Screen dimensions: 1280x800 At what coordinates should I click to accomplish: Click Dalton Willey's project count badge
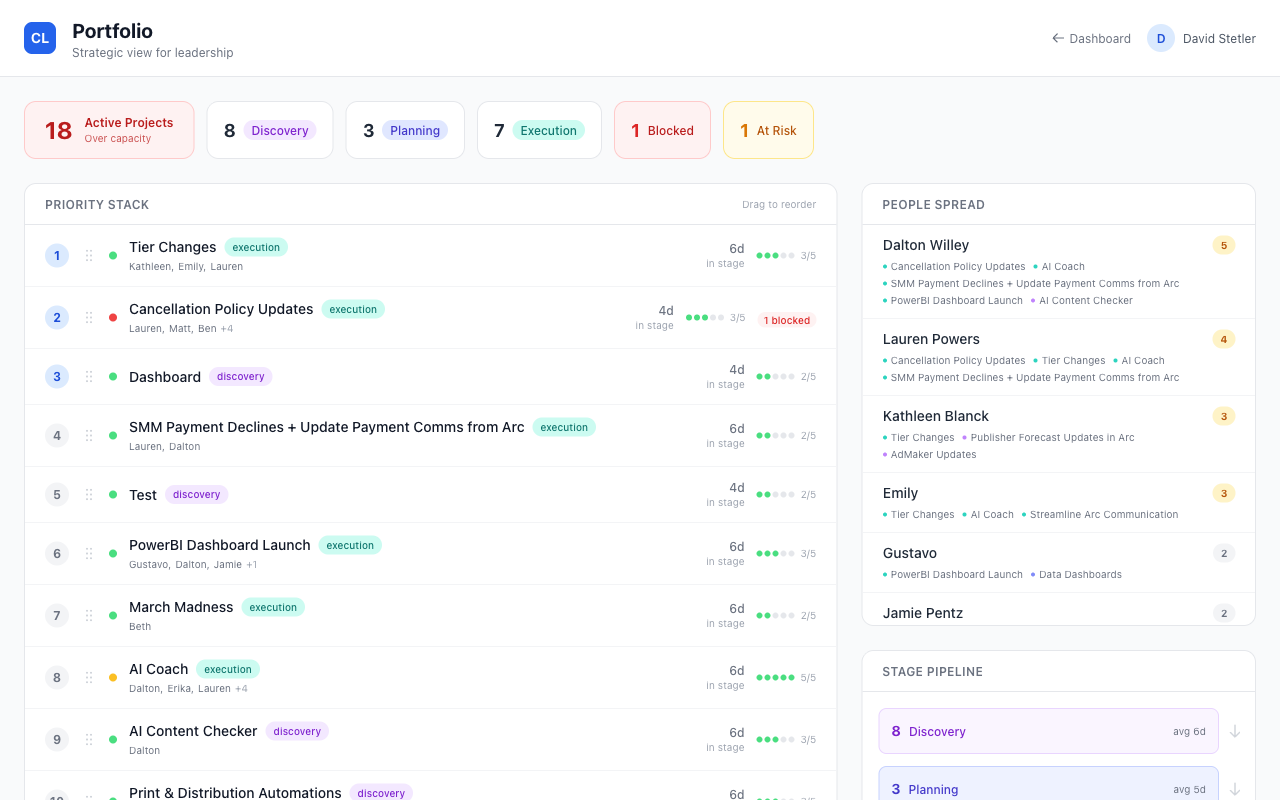point(1224,244)
